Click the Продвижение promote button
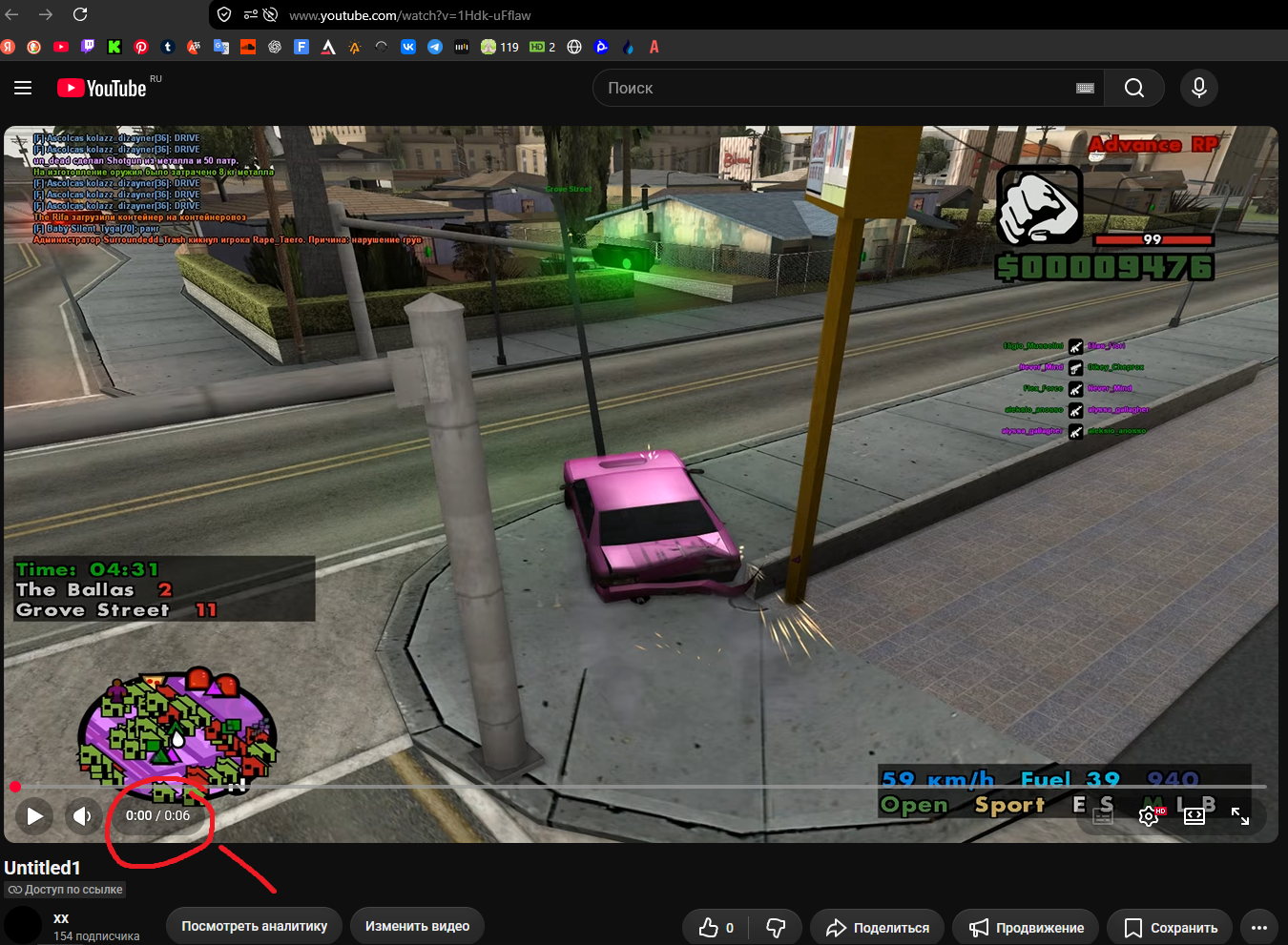Screen dimensions: 1288x945 1026,928
